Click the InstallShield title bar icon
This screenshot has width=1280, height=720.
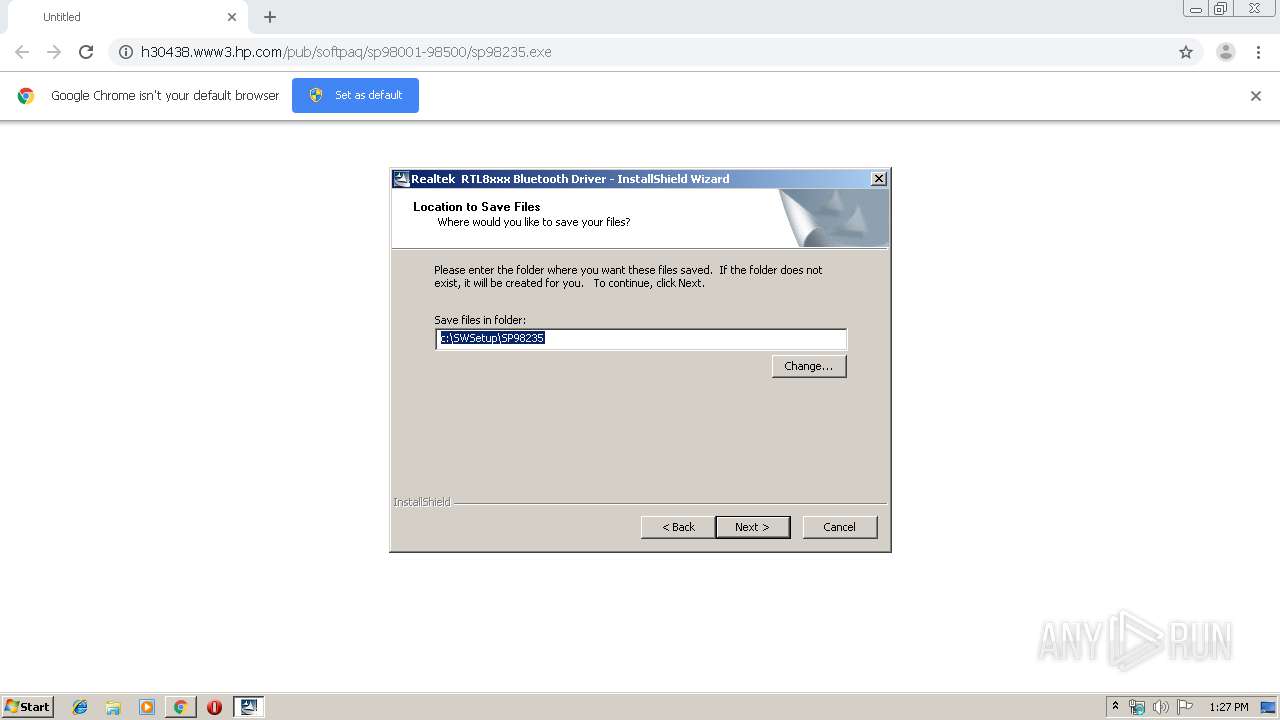coord(401,179)
